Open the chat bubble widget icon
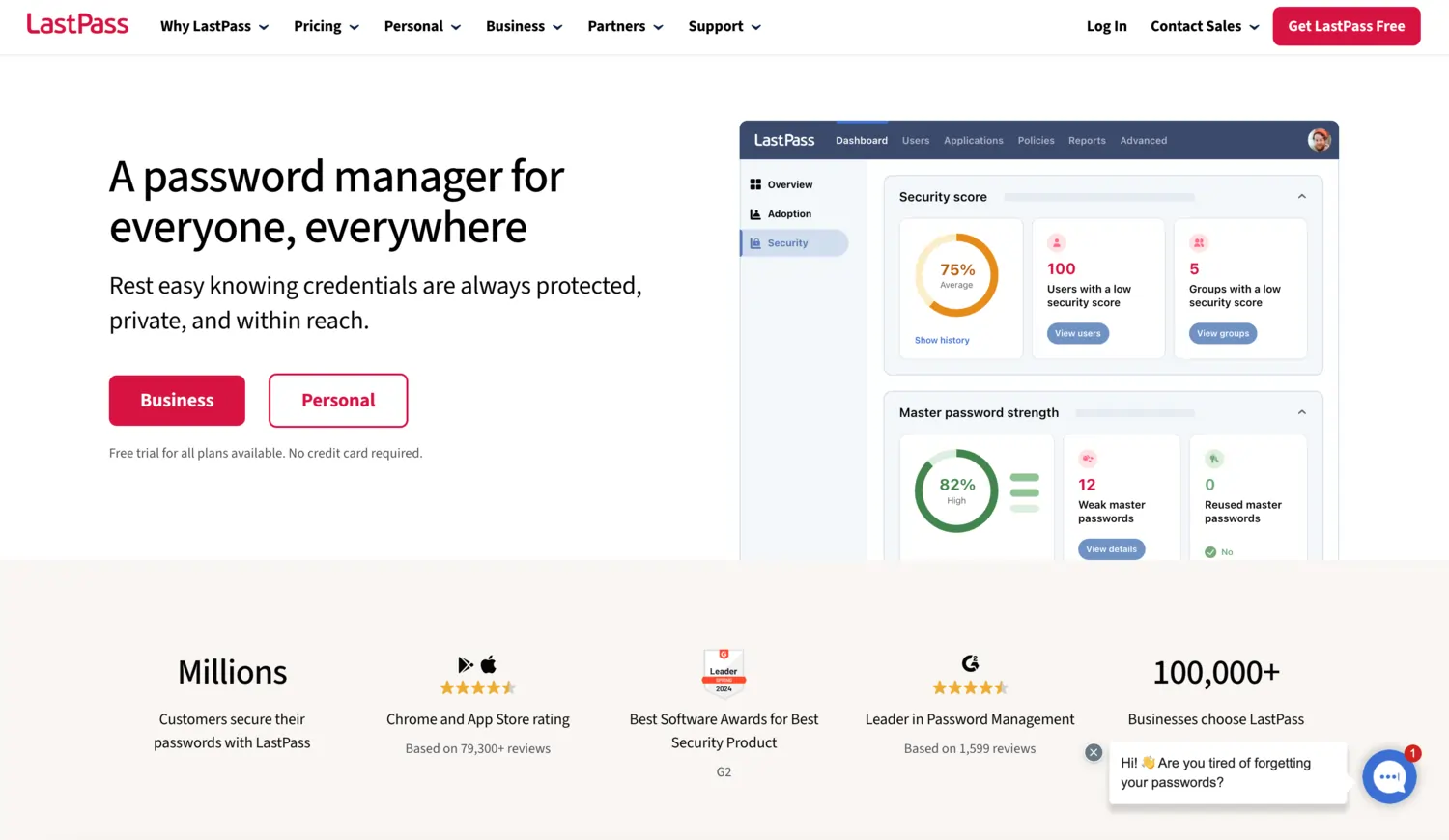 click(1389, 776)
